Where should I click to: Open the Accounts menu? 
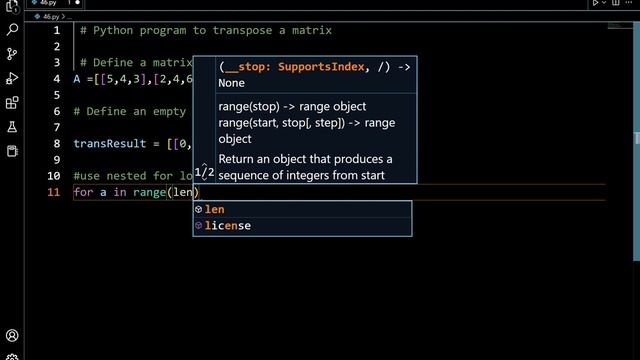click(12, 336)
